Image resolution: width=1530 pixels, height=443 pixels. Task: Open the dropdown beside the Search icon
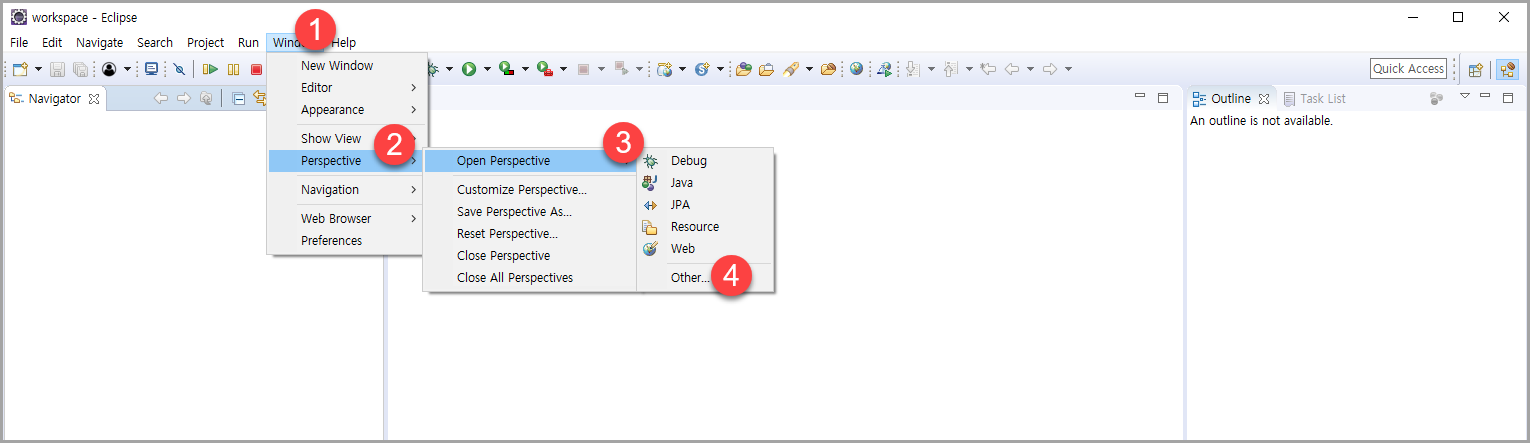pos(809,69)
